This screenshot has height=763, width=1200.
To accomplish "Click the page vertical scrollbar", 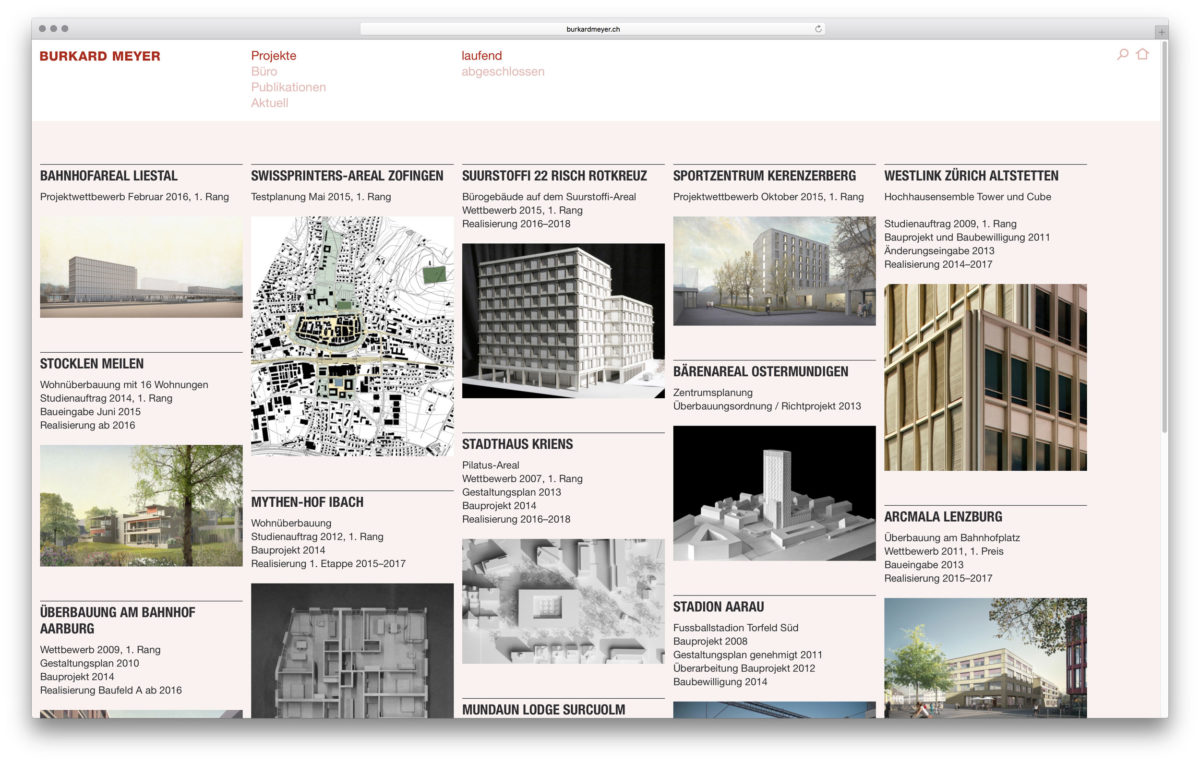I will click(1163, 240).
